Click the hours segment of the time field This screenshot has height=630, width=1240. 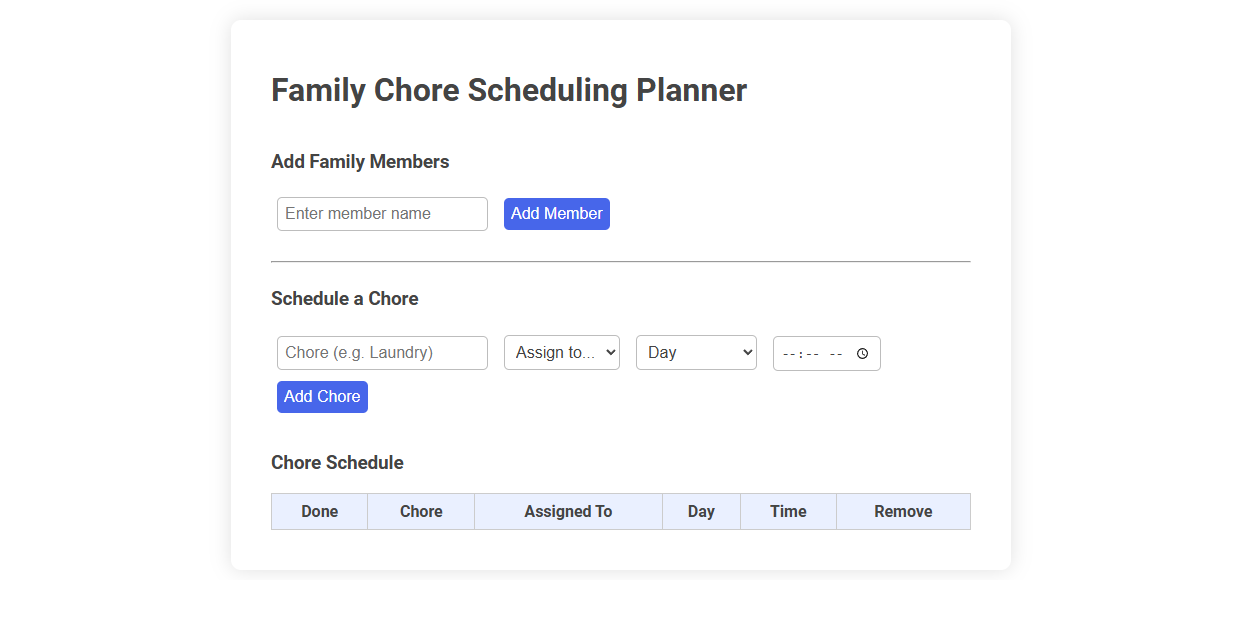789,353
